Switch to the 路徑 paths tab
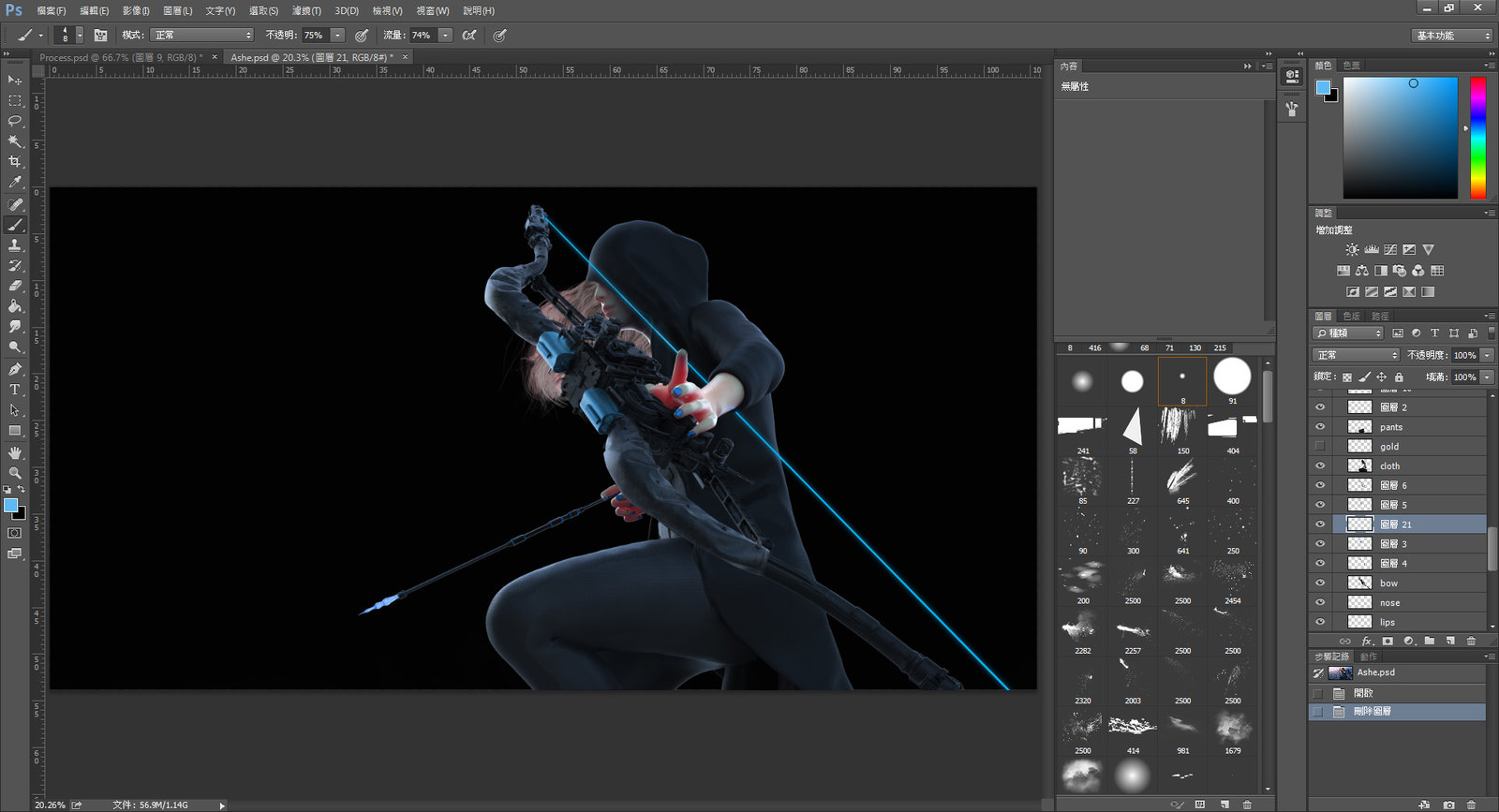 click(1380, 317)
